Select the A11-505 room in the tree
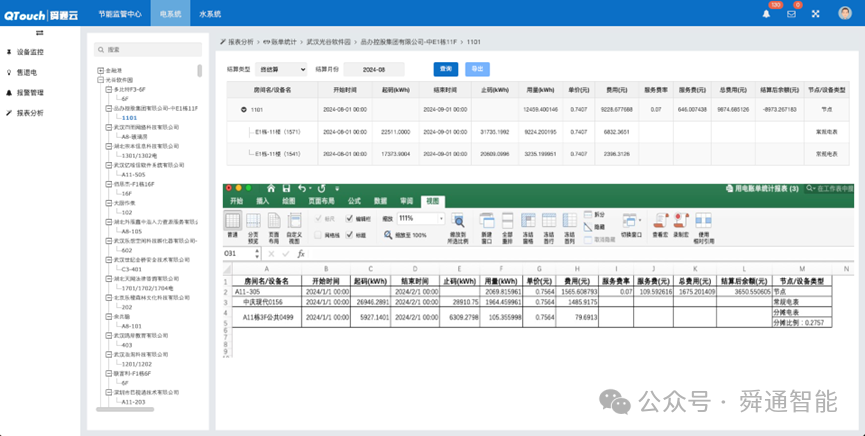This screenshot has width=865, height=436. [133, 174]
